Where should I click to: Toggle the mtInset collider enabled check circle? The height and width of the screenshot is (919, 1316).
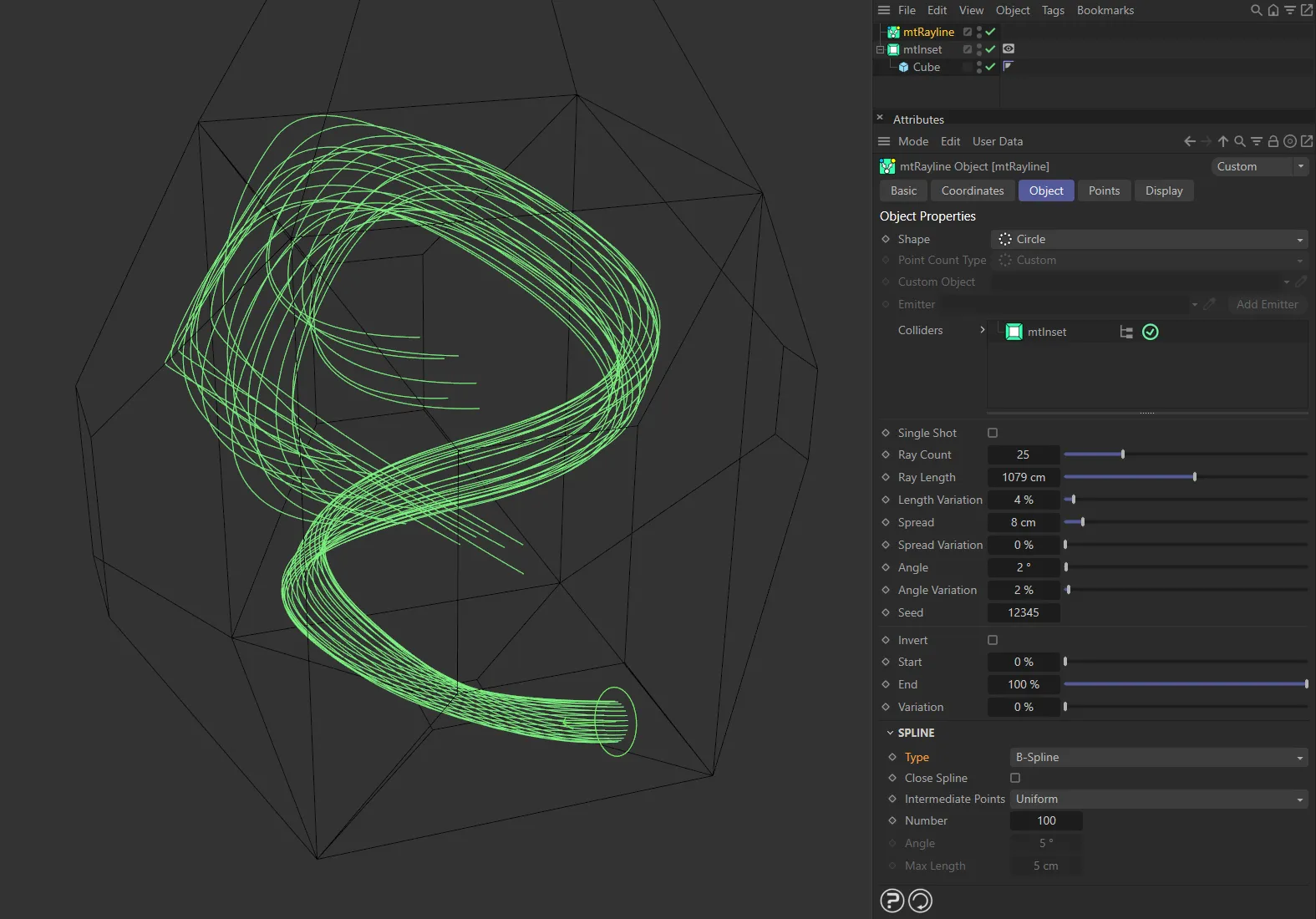point(1151,332)
